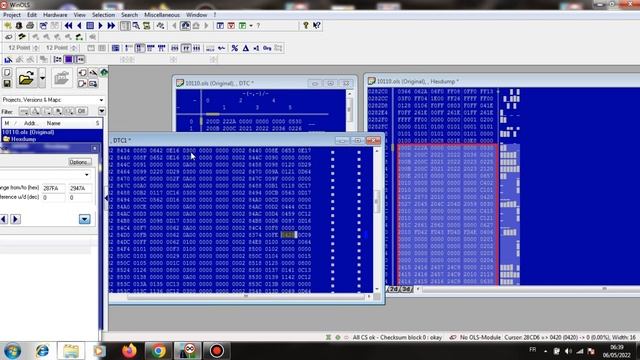Open Google Chrome from the taskbar
640x360 pixels.
pyautogui.click(x=159, y=351)
